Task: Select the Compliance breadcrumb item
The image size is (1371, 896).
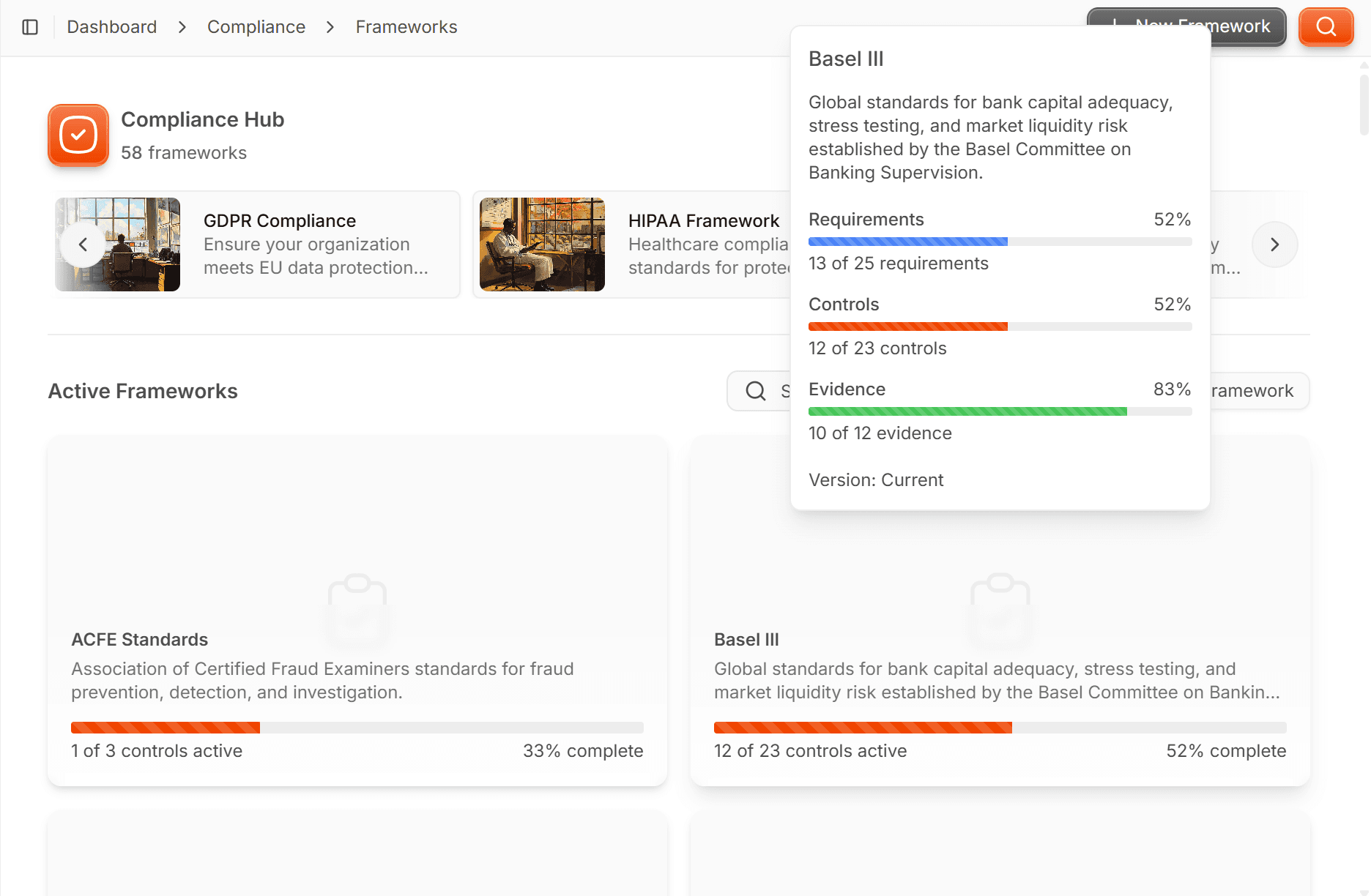Action: click(256, 26)
